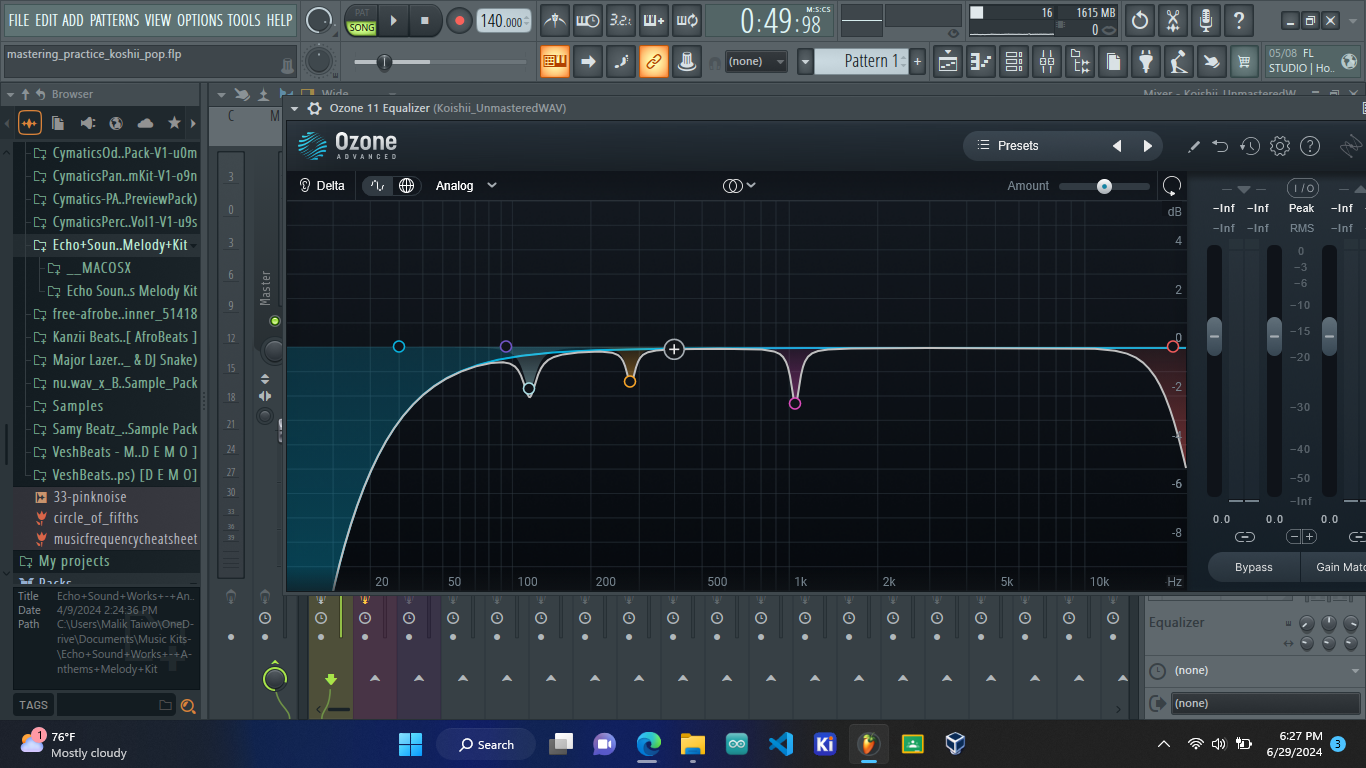This screenshot has height=768, width=1366.
Task: Add a new pattern with plus button
Action: pos(918,62)
